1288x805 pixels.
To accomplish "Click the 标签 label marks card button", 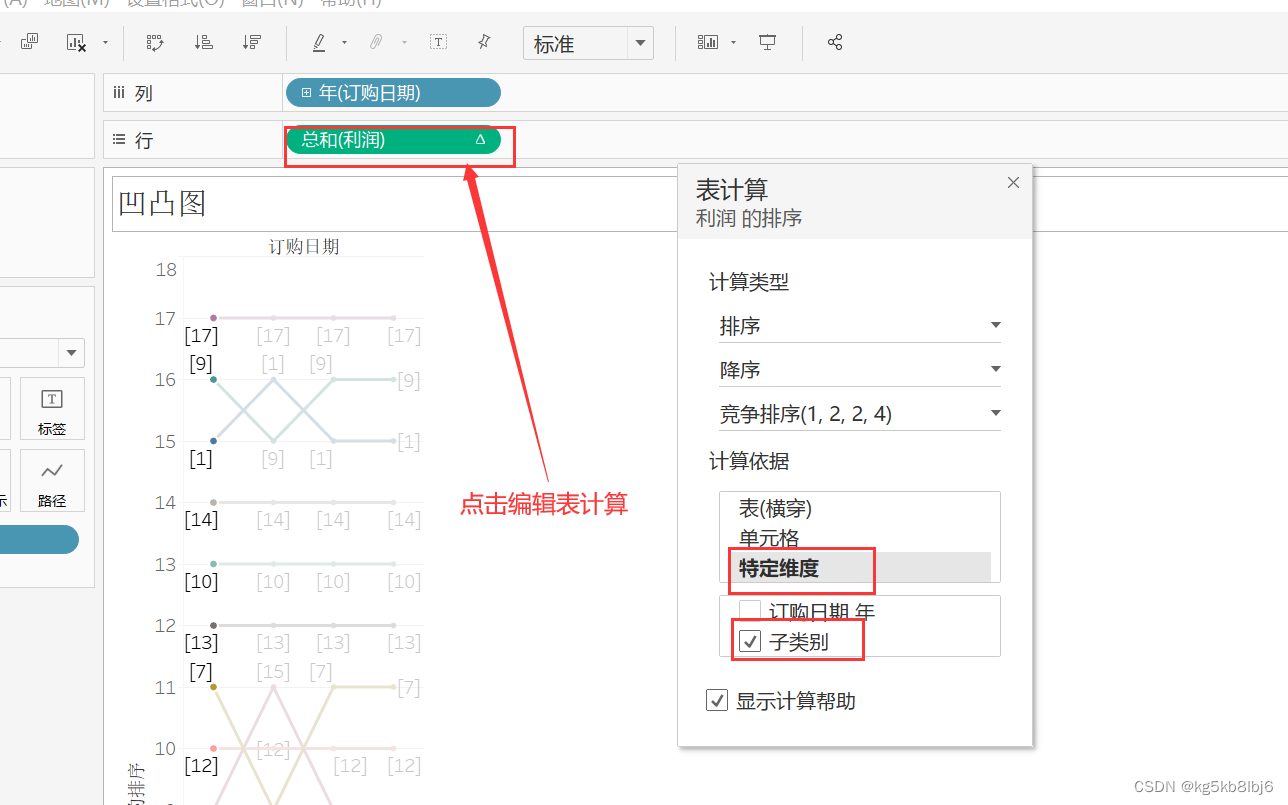I will click(x=52, y=409).
